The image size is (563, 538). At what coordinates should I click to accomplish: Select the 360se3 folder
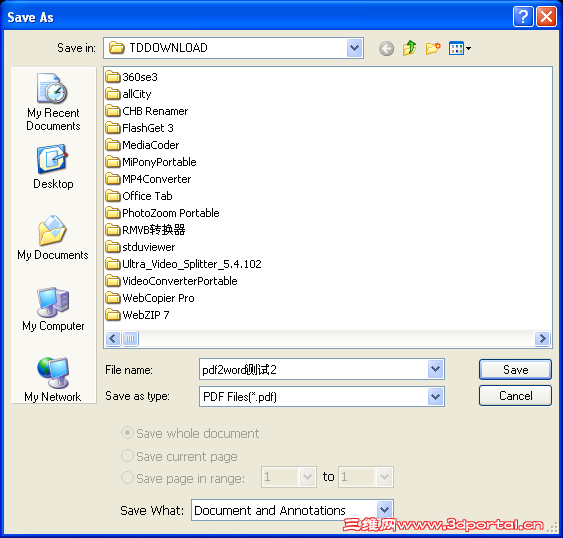[x=131, y=77]
